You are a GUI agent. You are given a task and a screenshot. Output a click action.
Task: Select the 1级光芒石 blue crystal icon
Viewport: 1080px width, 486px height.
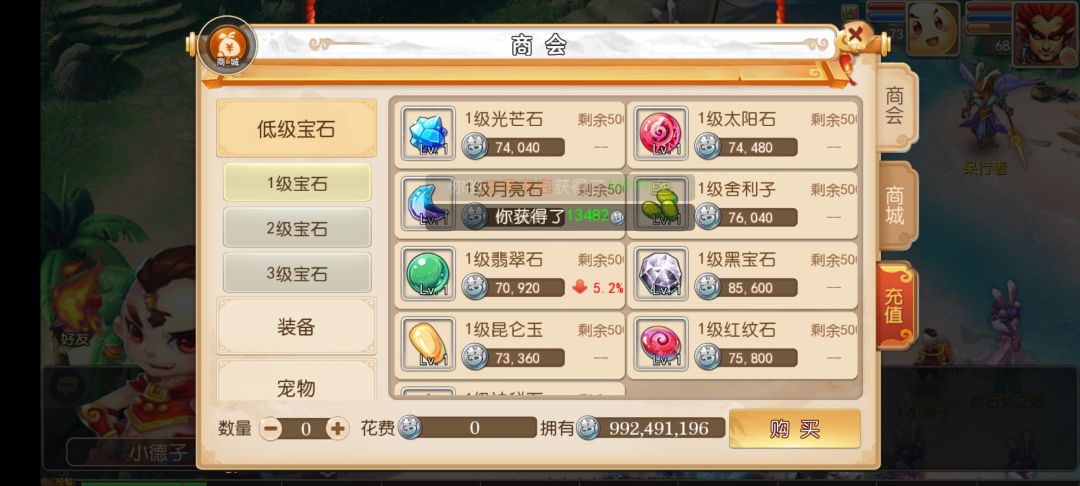pos(428,134)
